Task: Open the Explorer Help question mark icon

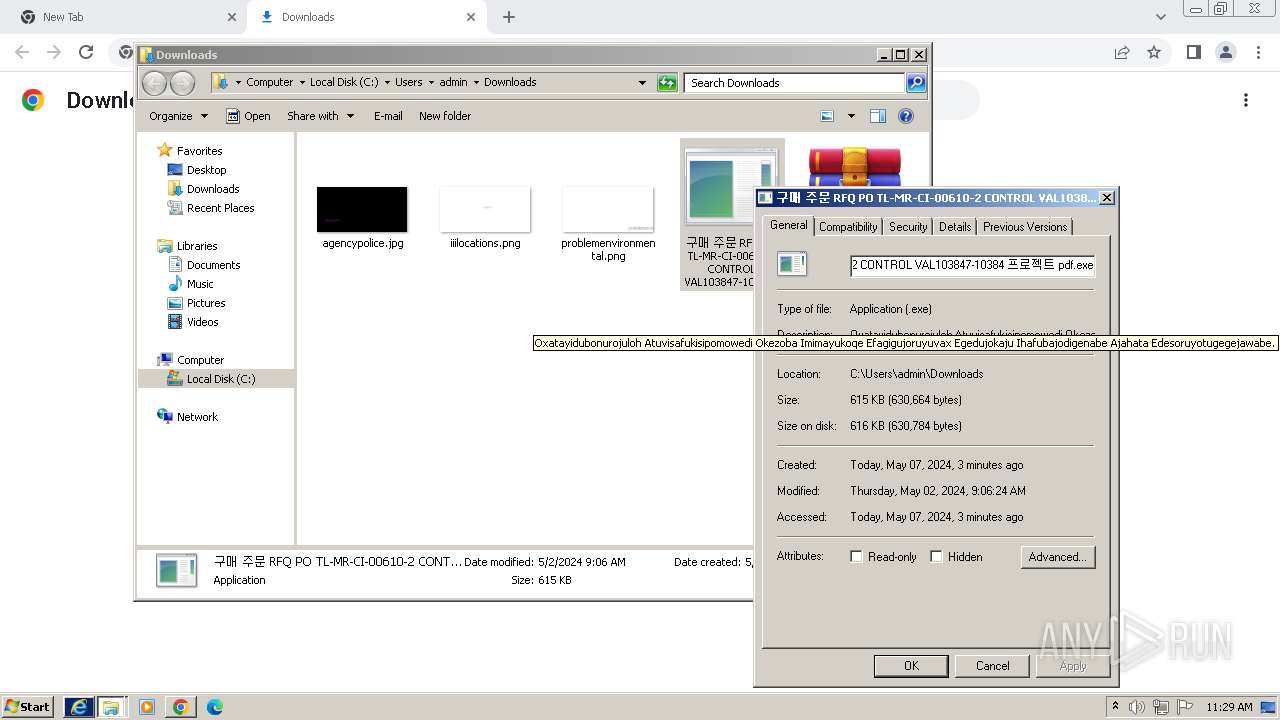Action: [x=906, y=116]
